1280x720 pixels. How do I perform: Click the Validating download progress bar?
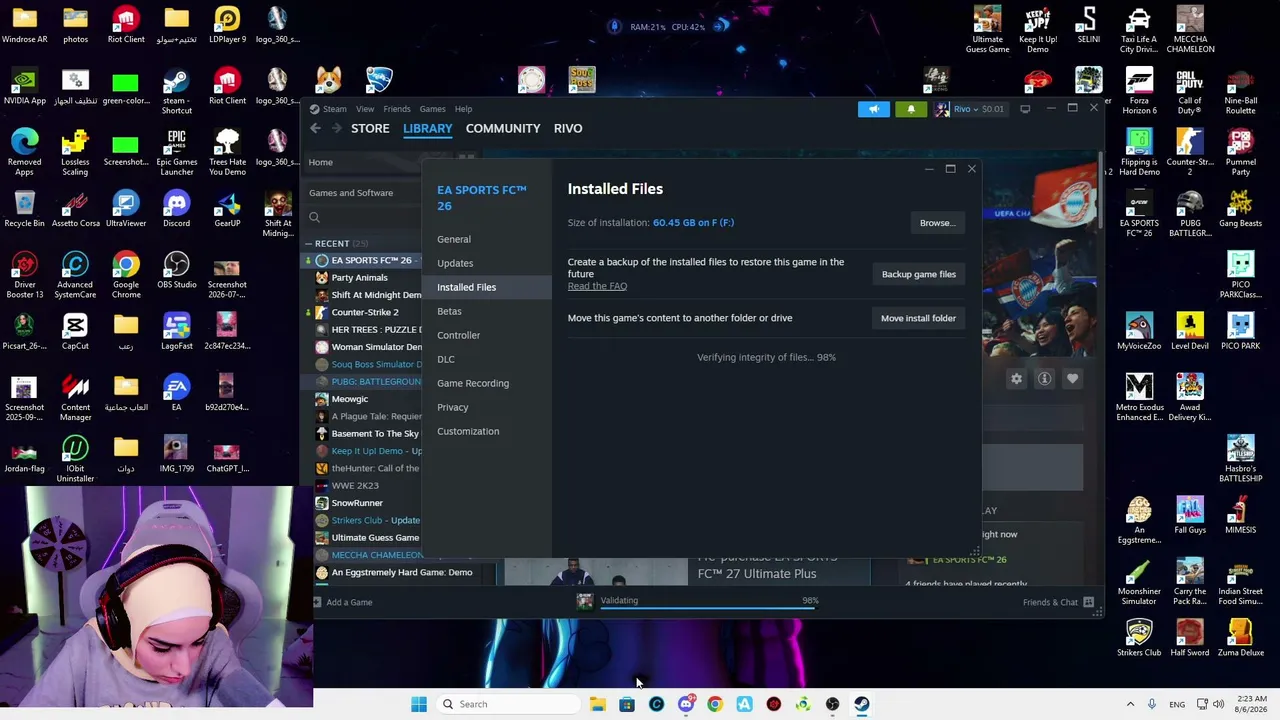point(708,607)
